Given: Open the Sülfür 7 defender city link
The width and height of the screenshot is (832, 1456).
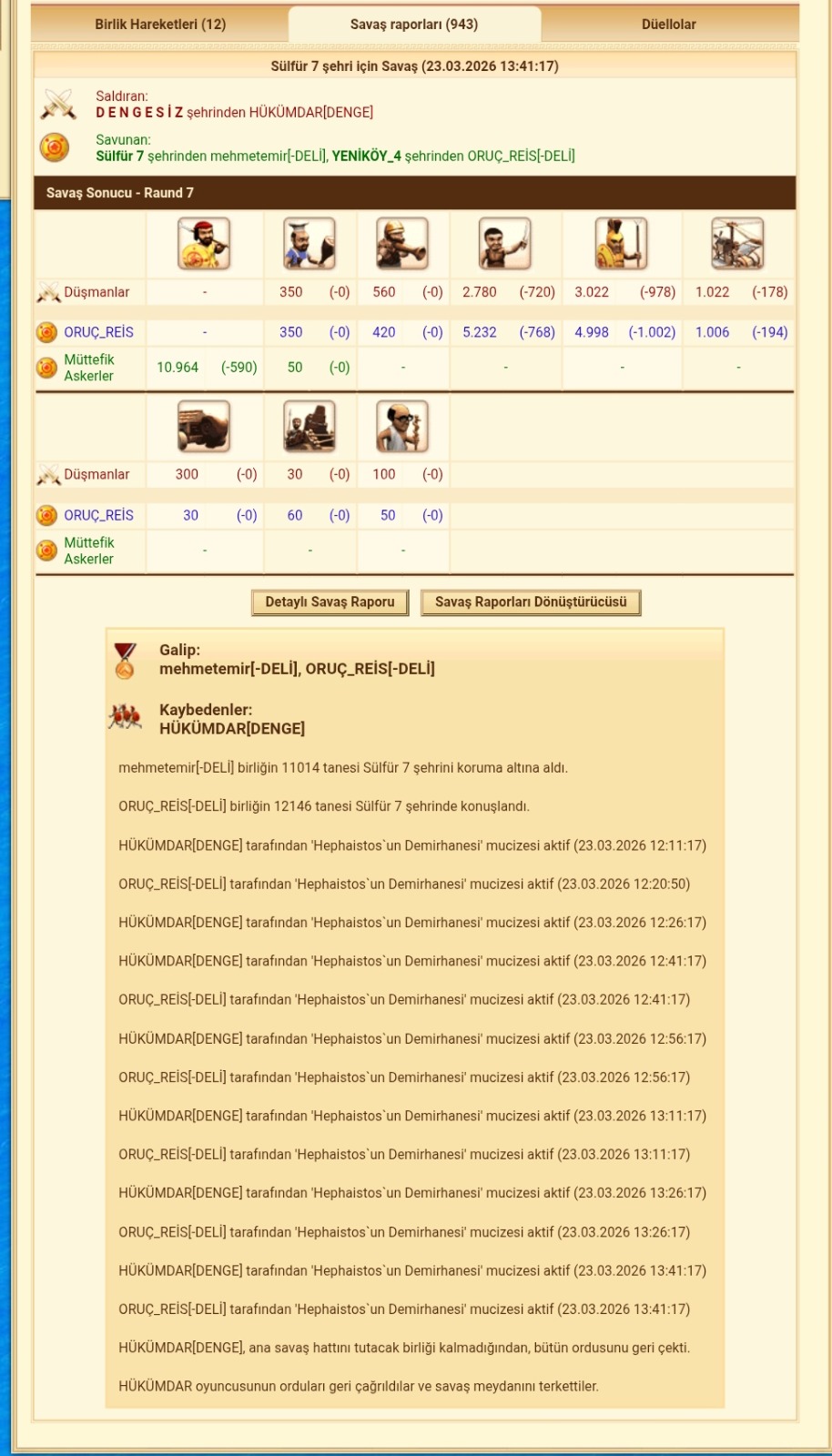Looking at the screenshot, I should (119, 156).
